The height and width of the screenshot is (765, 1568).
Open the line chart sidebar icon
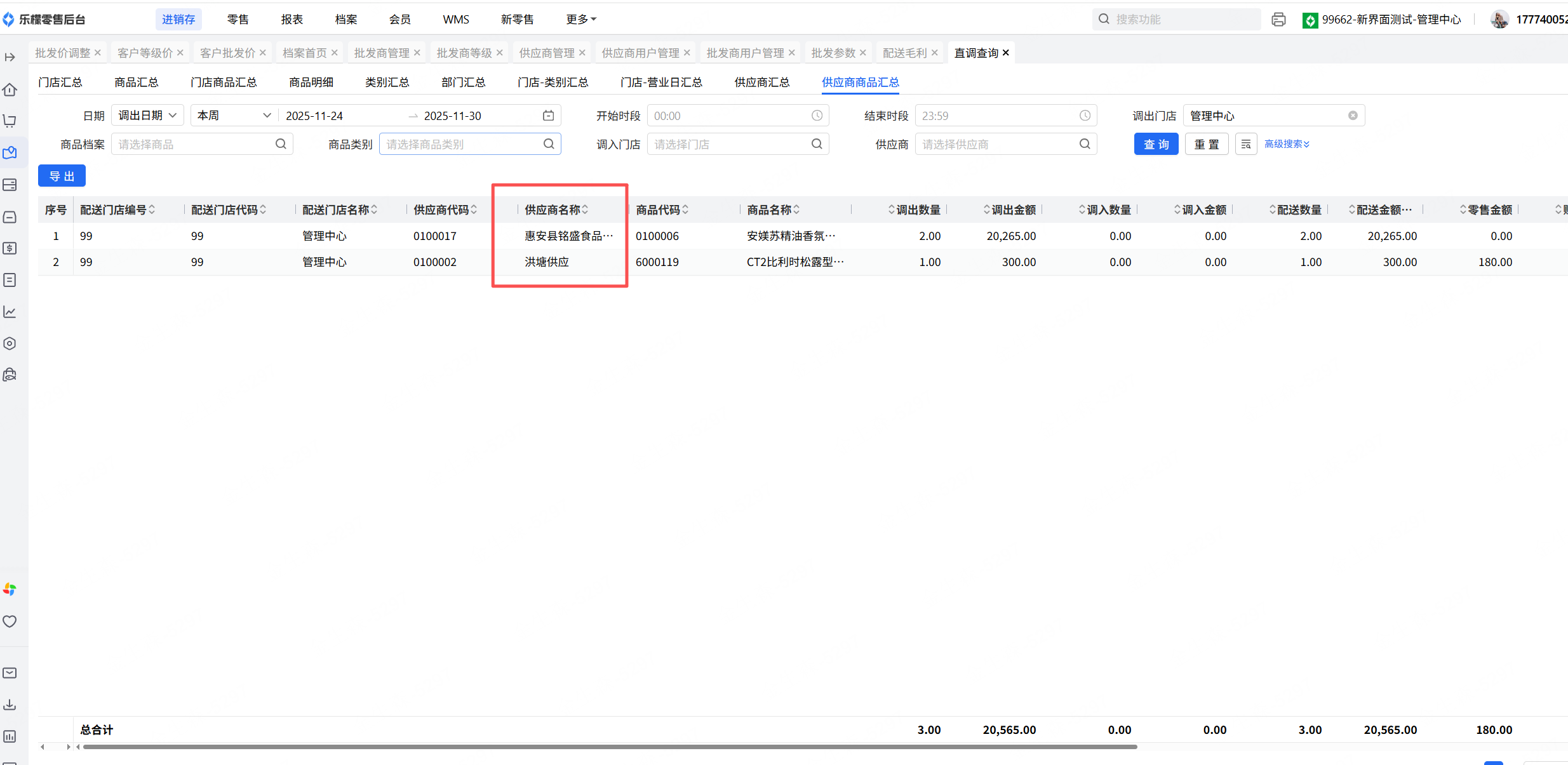point(10,312)
